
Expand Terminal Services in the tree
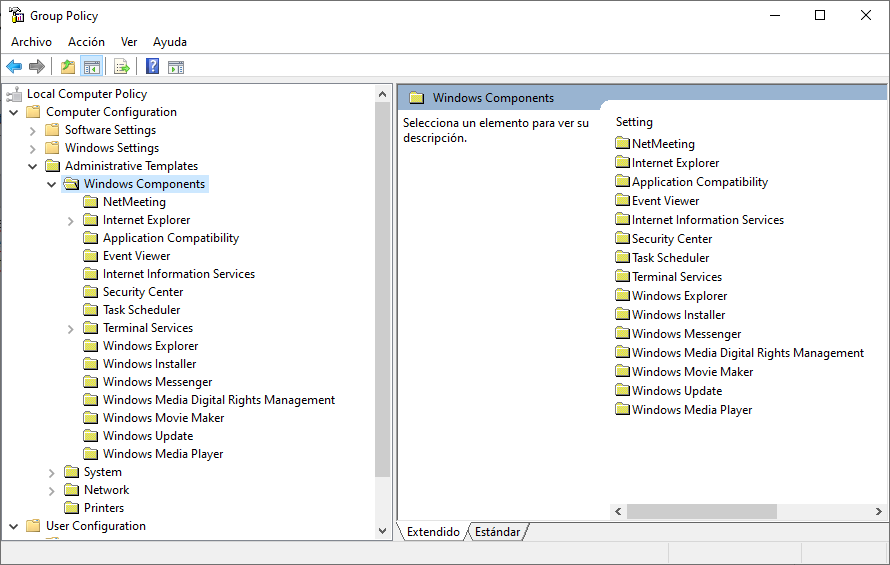(70, 329)
